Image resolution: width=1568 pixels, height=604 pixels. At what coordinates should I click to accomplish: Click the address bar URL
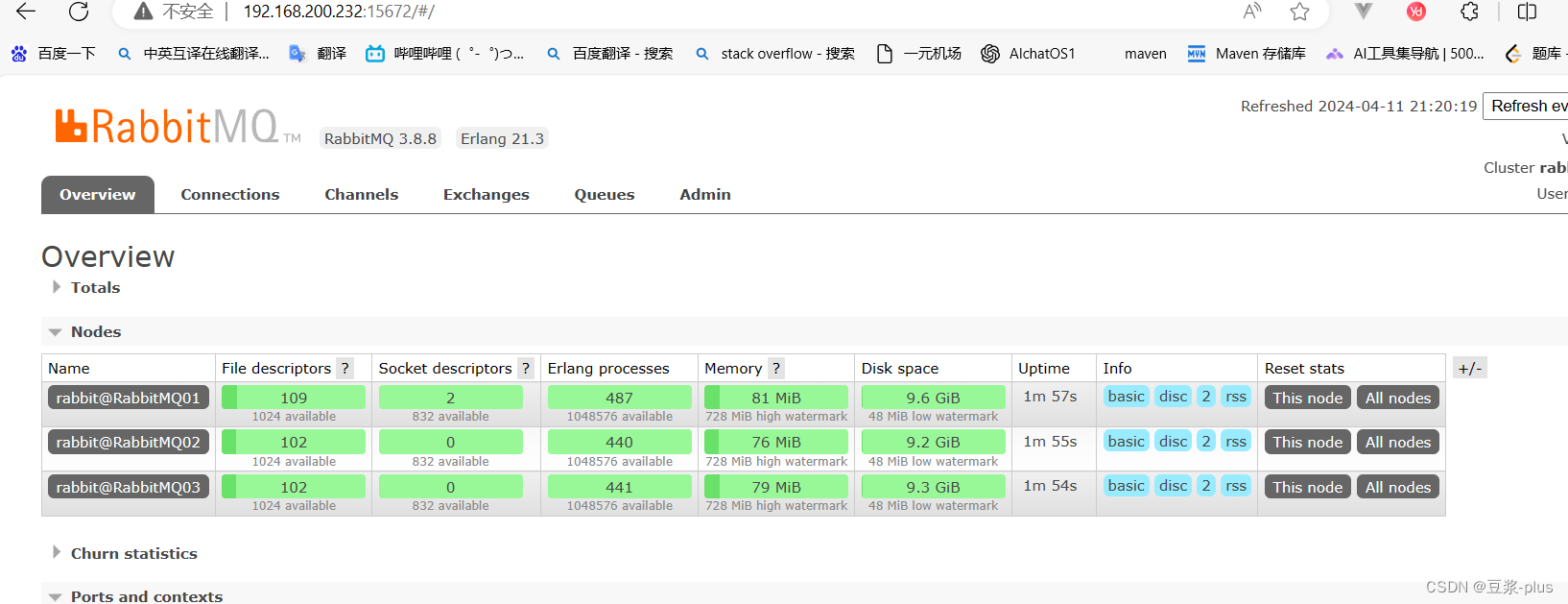[339, 12]
